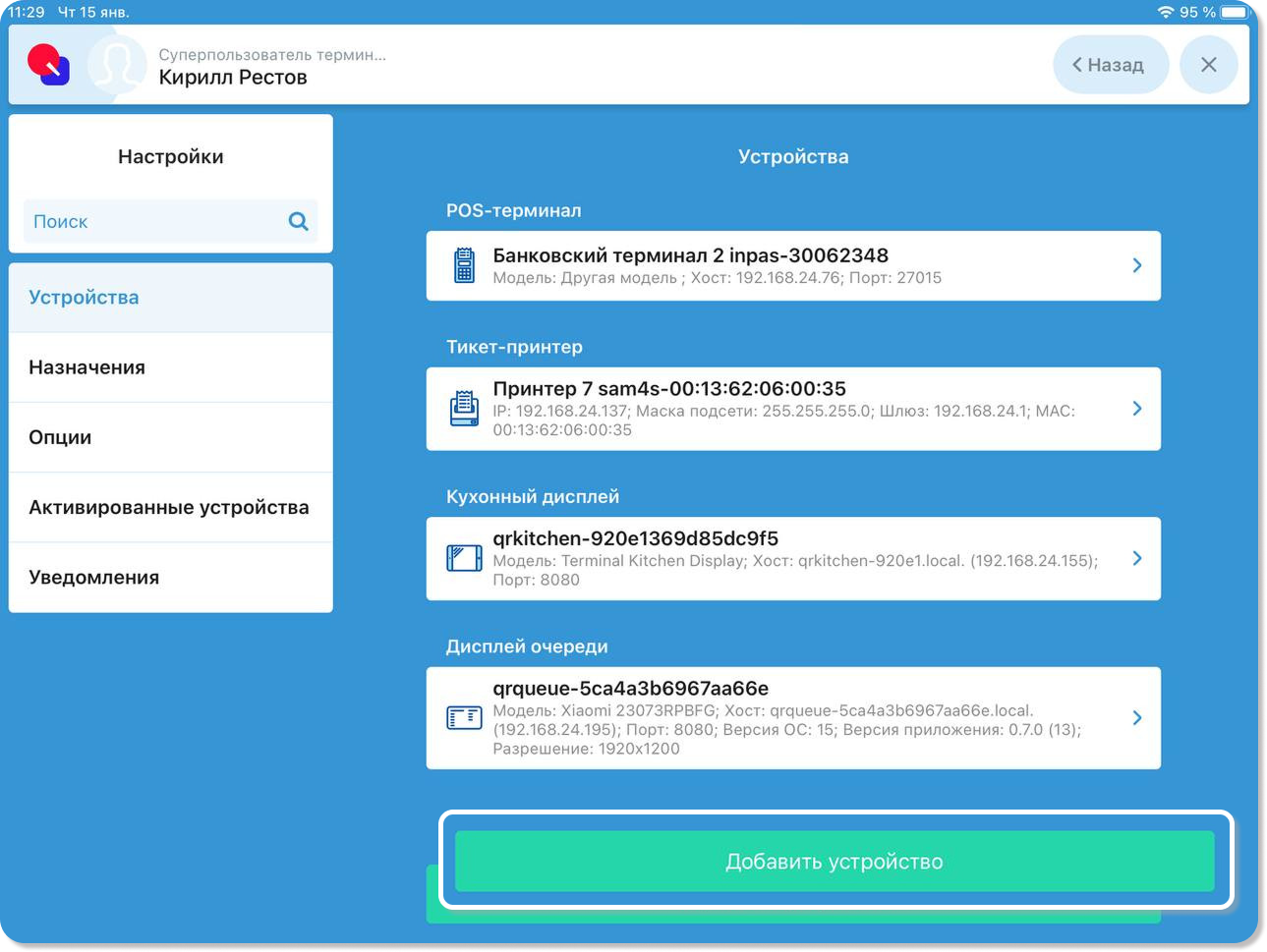Open the Опции settings section
This screenshot has height=952, width=1267.
click(170, 437)
